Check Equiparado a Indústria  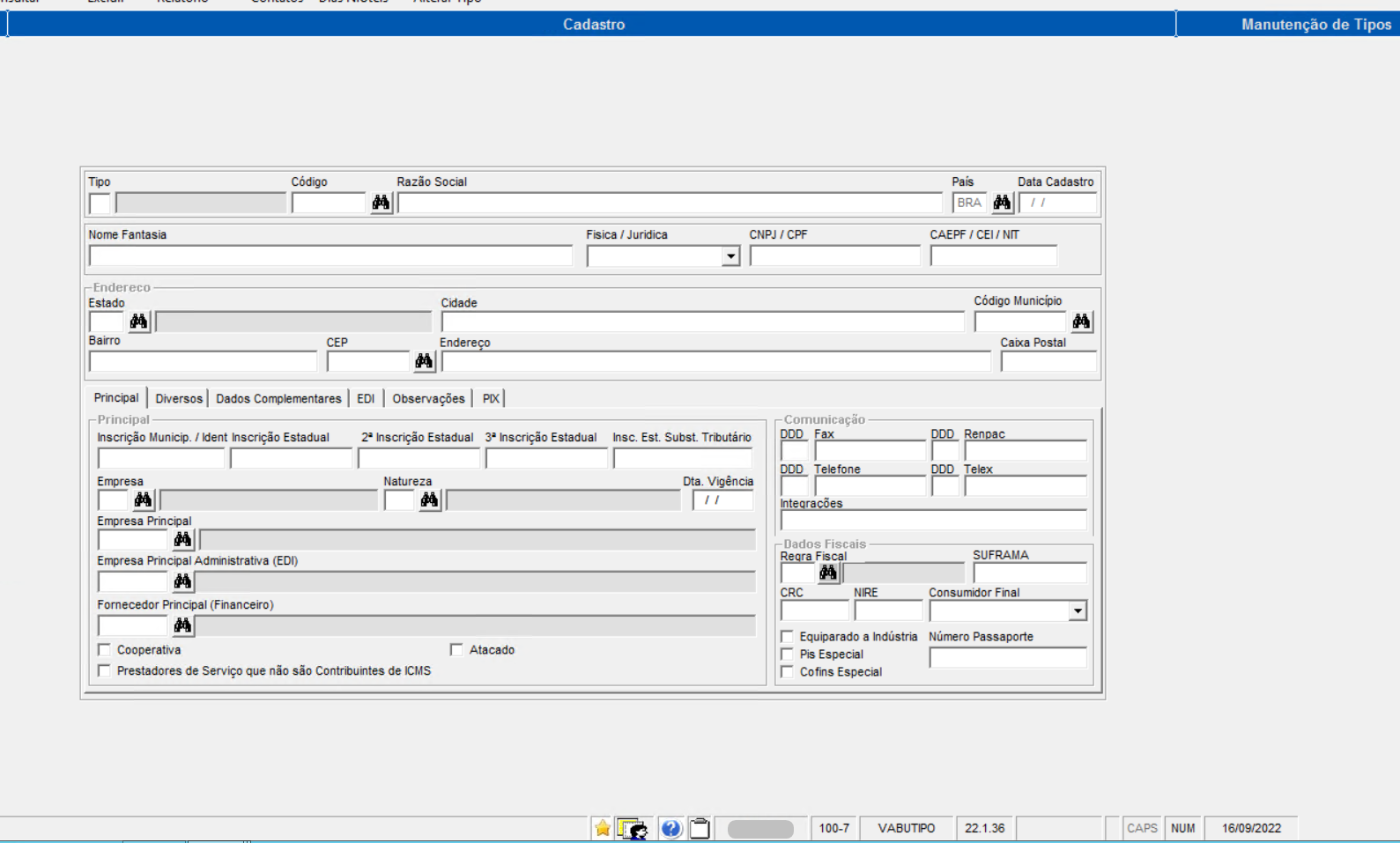pyautogui.click(x=788, y=636)
